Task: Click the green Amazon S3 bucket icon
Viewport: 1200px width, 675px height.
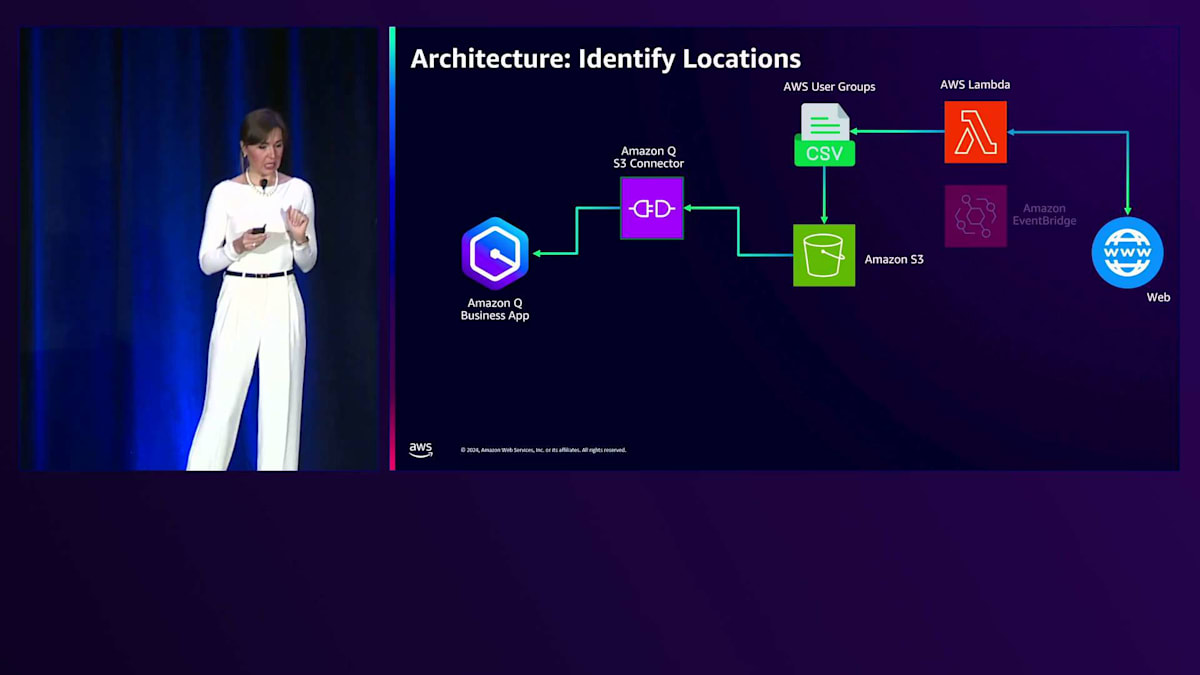Action: [x=824, y=255]
